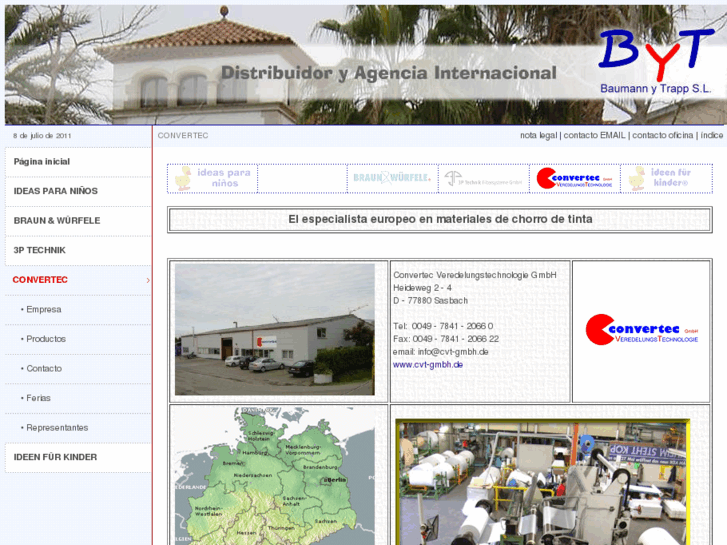Open the Braun & Würfele logo banner
727x545 pixels.
pyautogui.click(x=392, y=178)
